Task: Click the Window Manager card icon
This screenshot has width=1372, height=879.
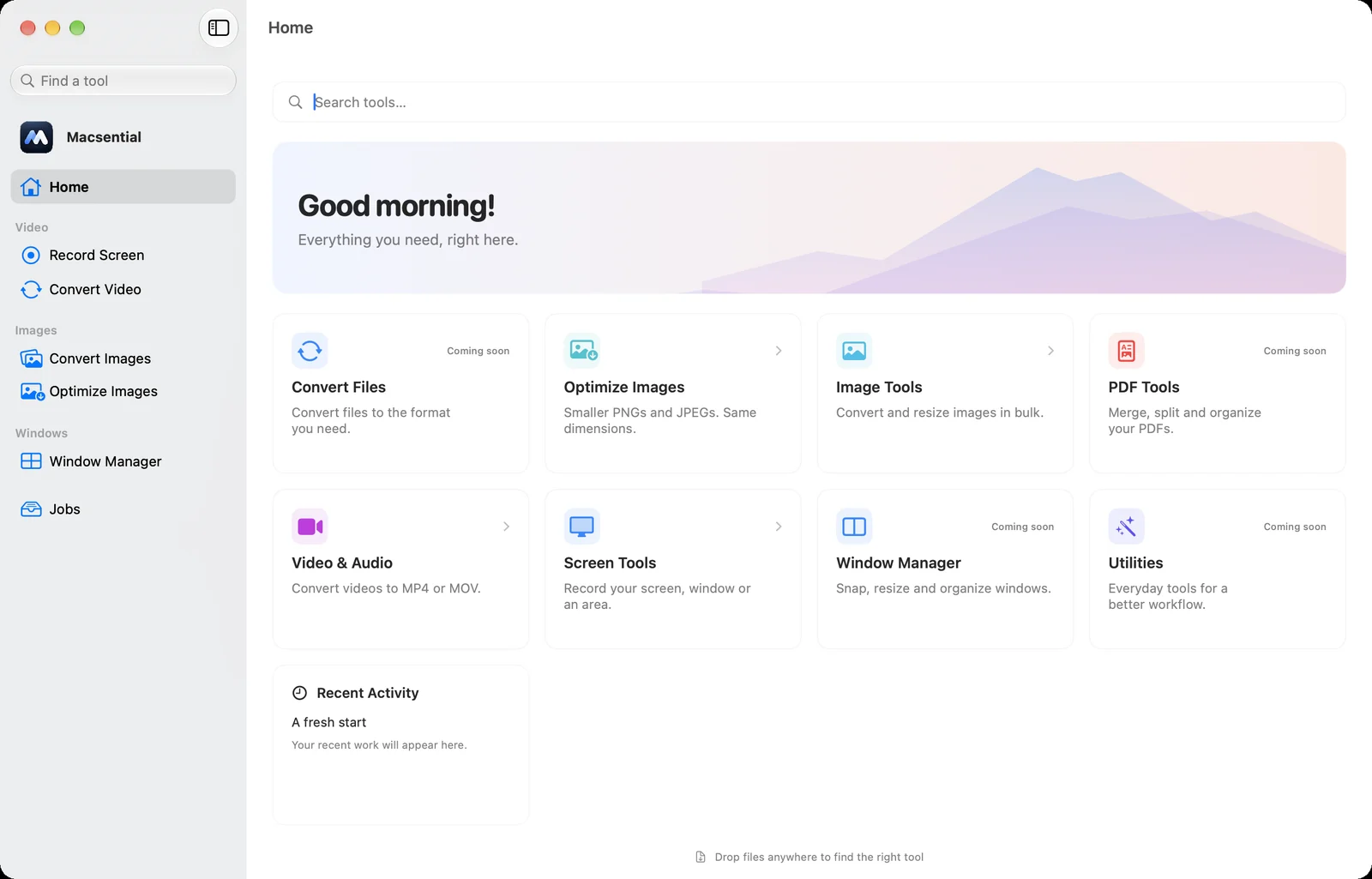Action: click(x=854, y=527)
